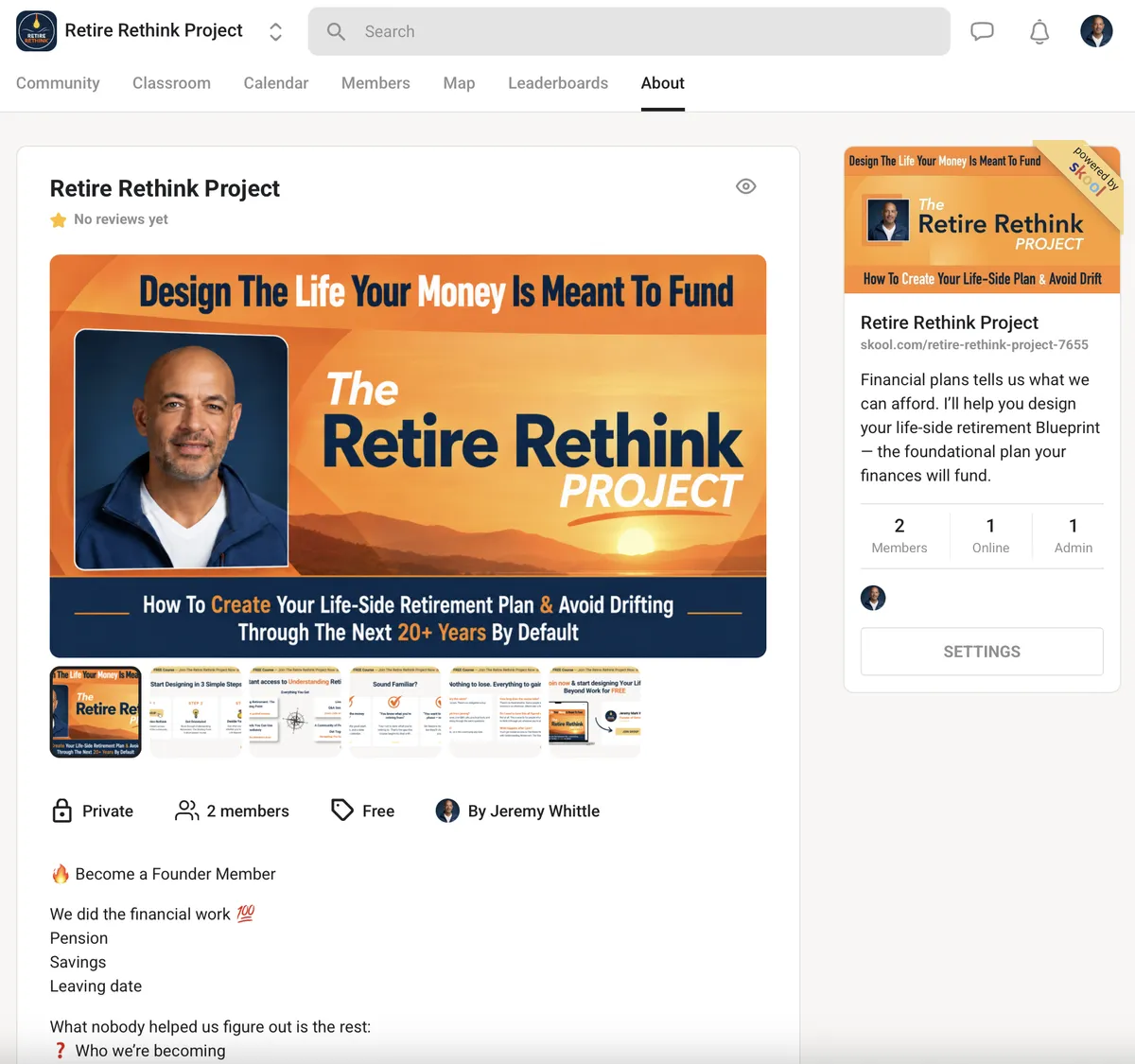Viewport: 1135px width, 1064px height.
Task: Click the Leaving date line of text
Action: tap(96, 986)
